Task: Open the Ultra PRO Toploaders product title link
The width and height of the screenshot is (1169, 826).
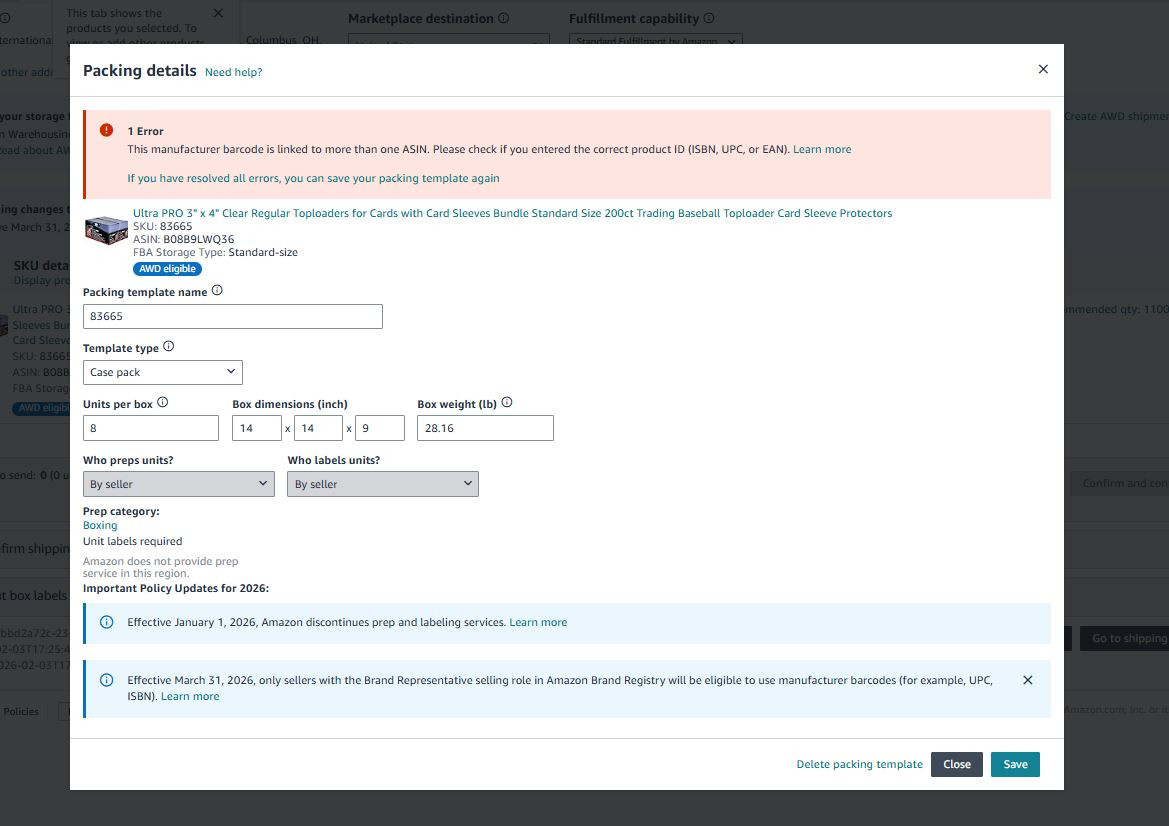Action: pos(512,213)
